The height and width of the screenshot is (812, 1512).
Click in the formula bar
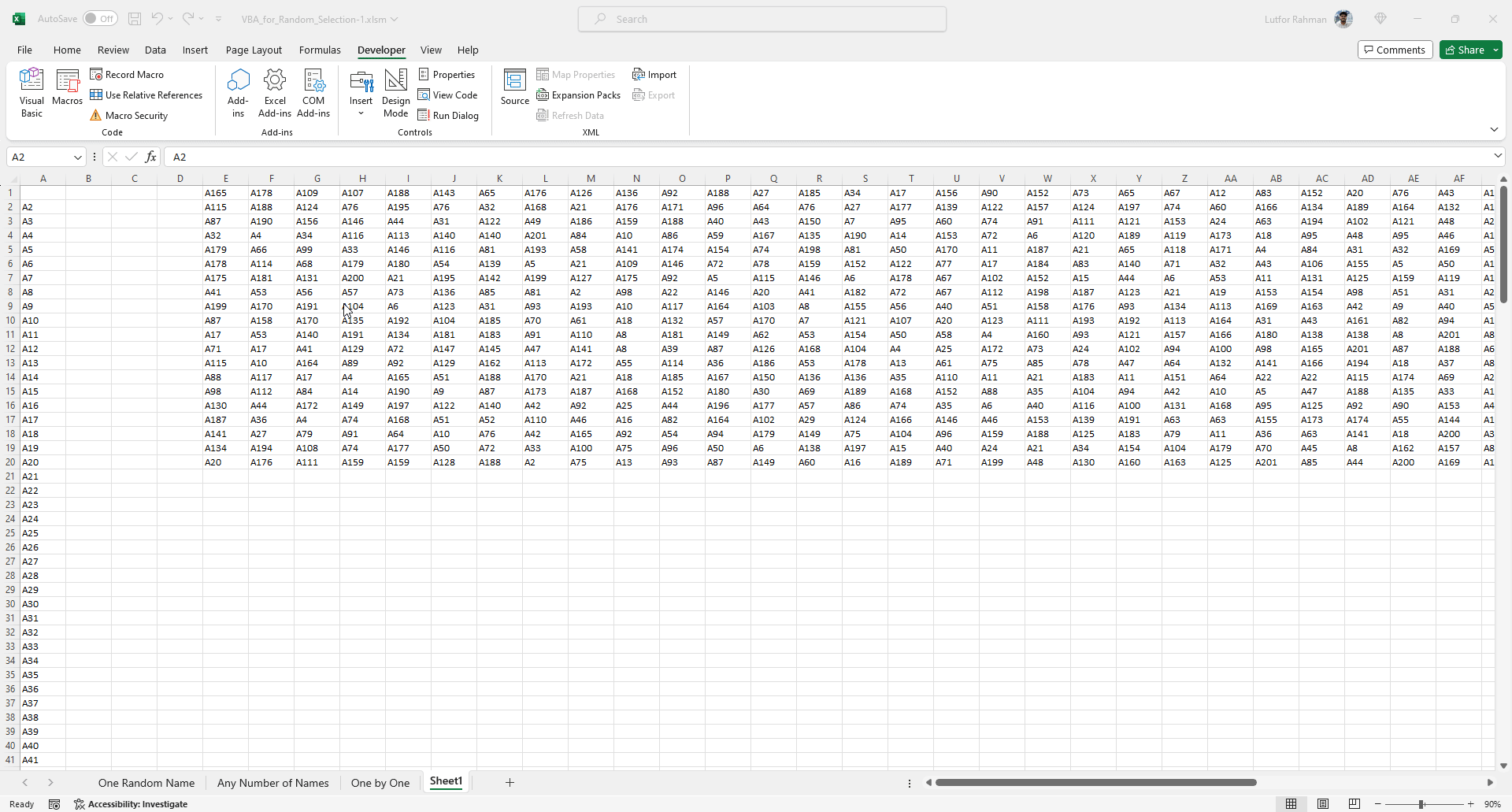click(x=827, y=157)
